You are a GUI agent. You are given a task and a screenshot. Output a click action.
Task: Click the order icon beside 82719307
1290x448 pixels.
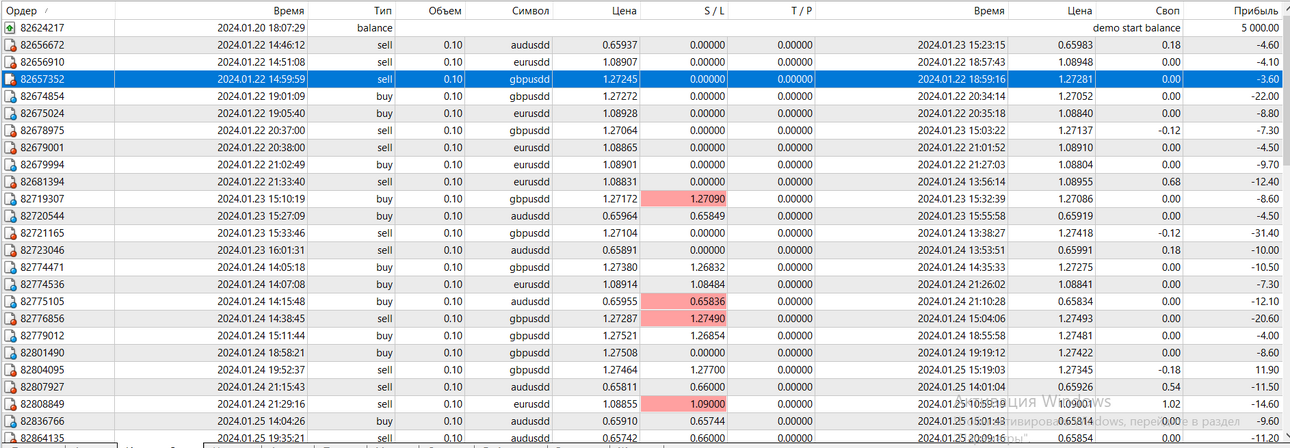(x=10, y=198)
